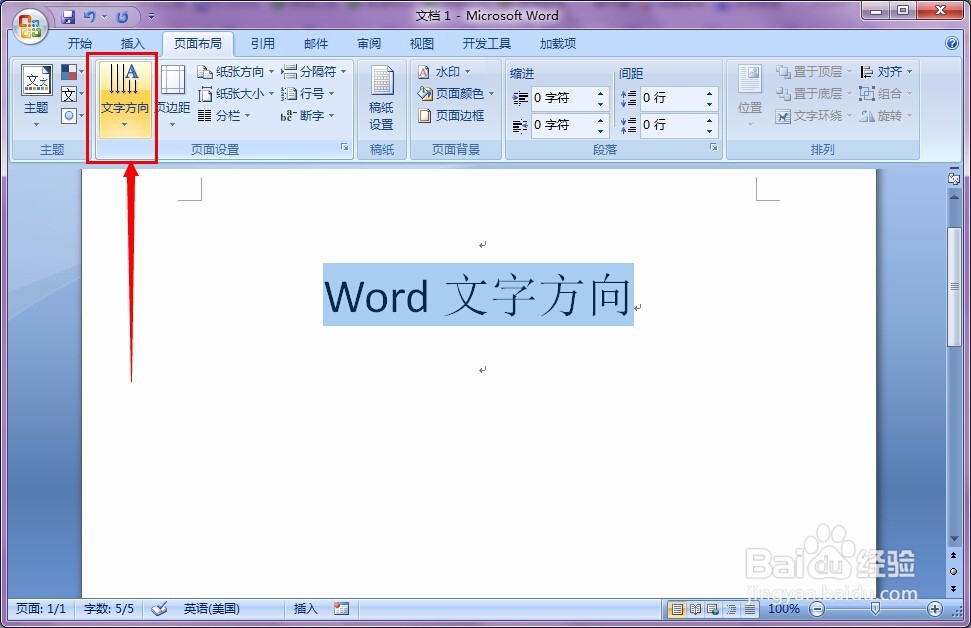971x628 pixels.
Task: Switch to outline view
Action: [731, 609]
